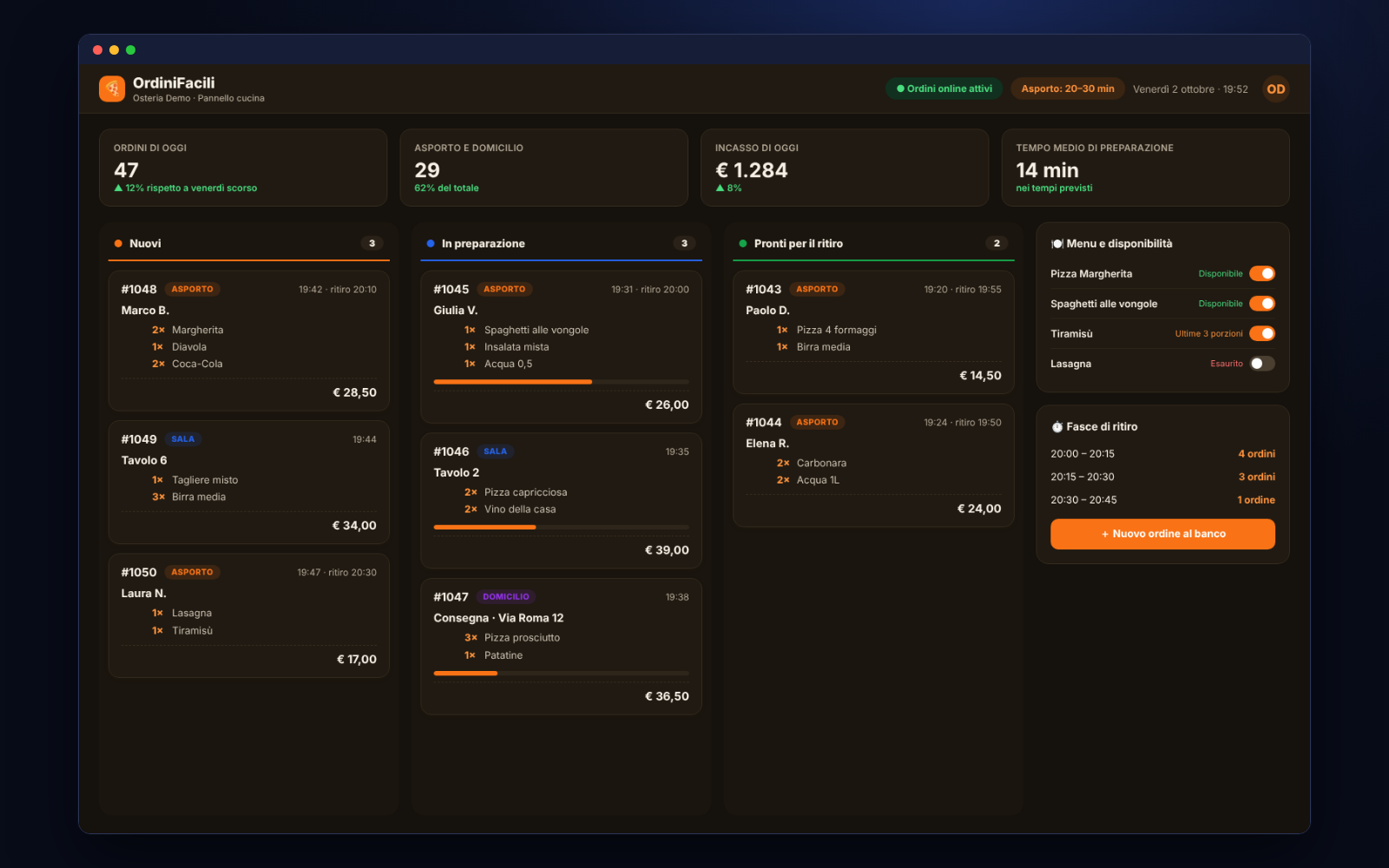Click the Ordini di oggi 47 card
Image resolution: width=1389 pixels, height=868 pixels.
pyautogui.click(x=243, y=168)
